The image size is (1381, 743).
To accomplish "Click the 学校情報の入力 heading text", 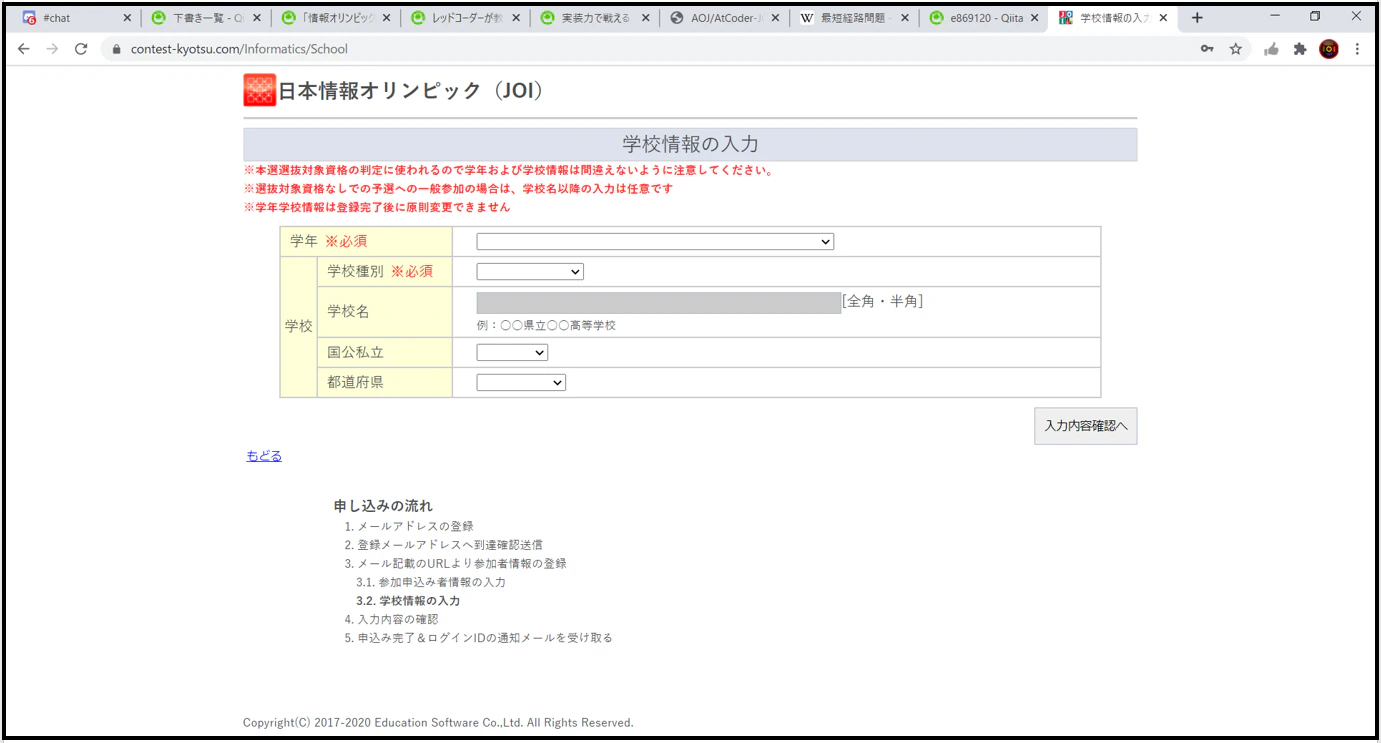I will [x=690, y=145].
